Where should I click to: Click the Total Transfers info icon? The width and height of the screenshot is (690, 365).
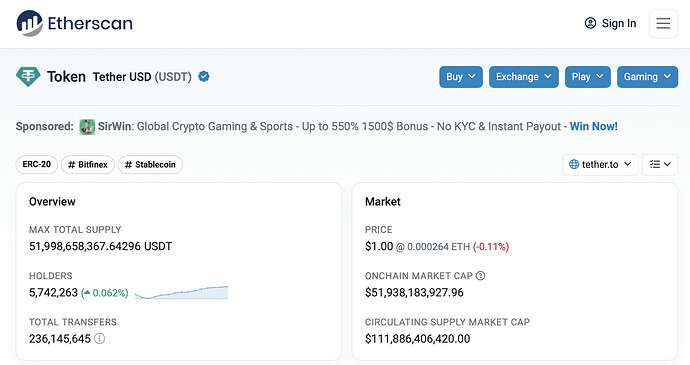point(100,339)
